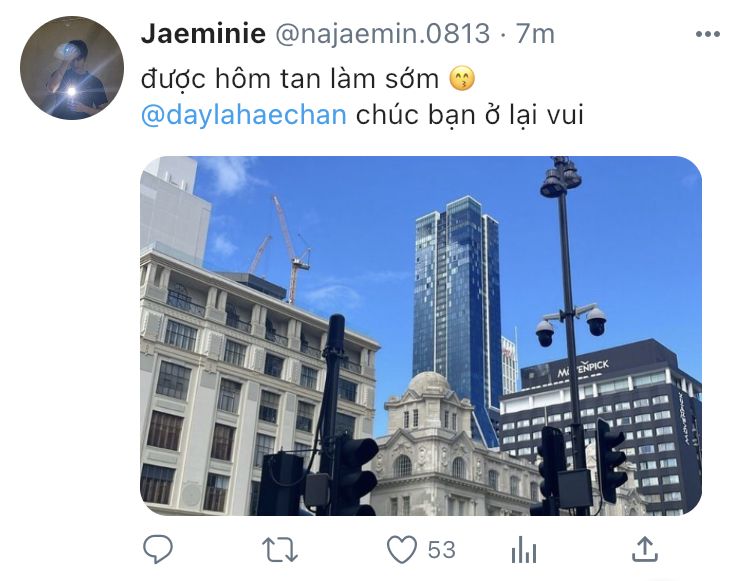Open tweet analytics bar chart icon
The width and height of the screenshot is (750, 581).
(524, 549)
